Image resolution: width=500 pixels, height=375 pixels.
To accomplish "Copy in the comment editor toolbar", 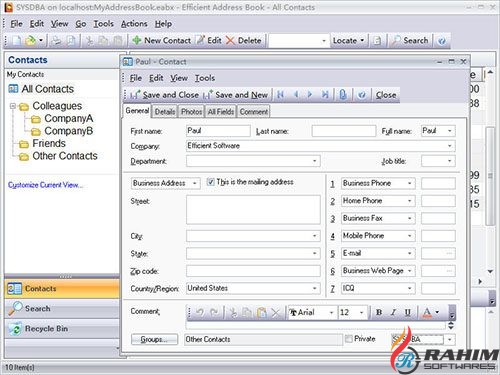I will click(247, 312).
